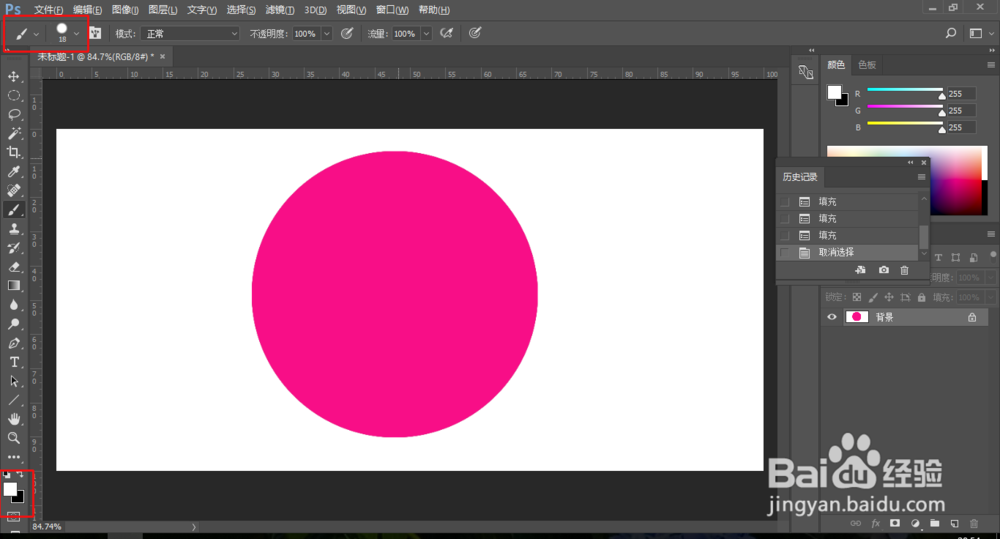Create new document from current state
This screenshot has width=1000, height=539.
pos(860,270)
